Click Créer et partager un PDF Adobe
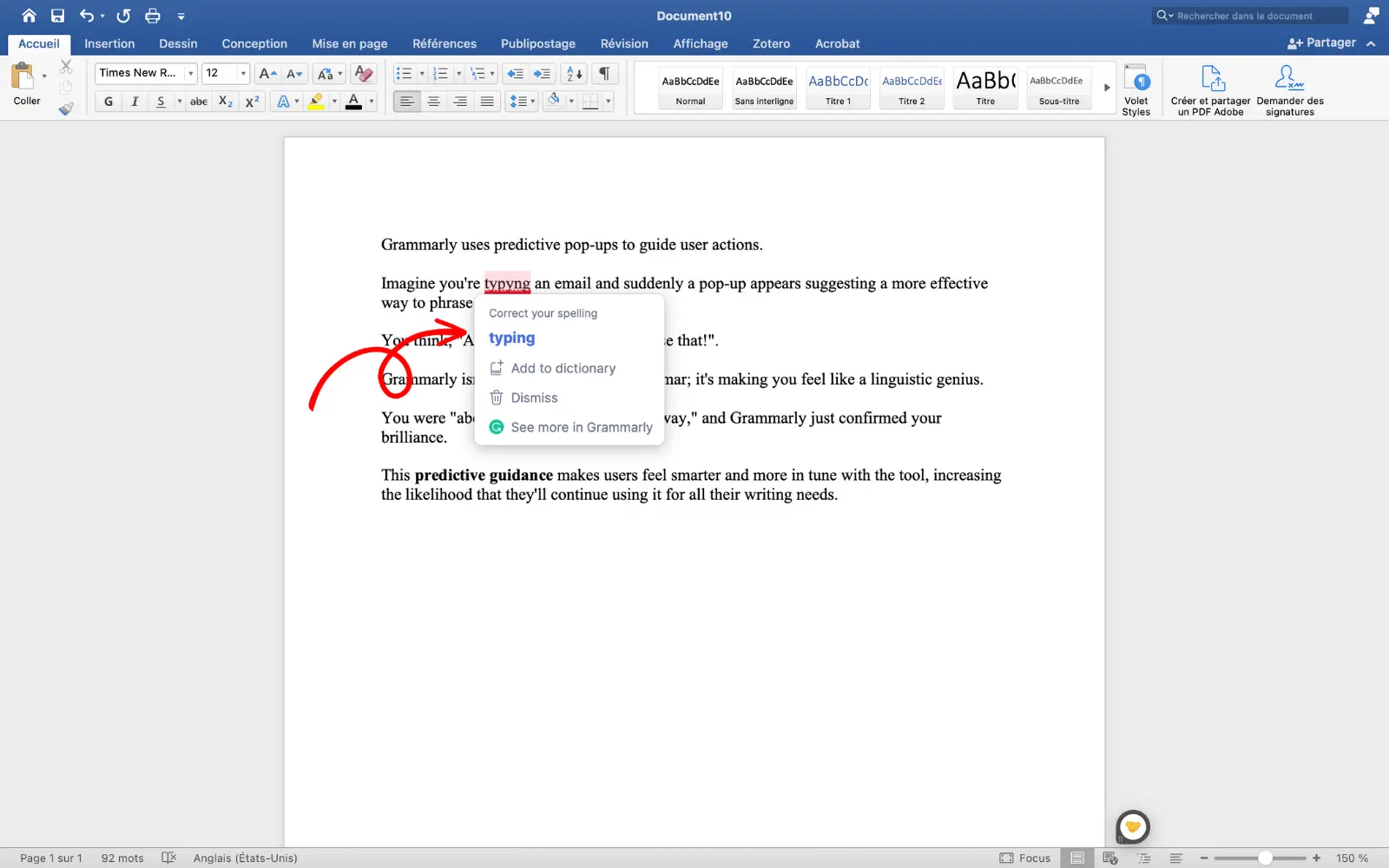Image resolution: width=1389 pixels, height=868 pixels. pos(1211,89)
